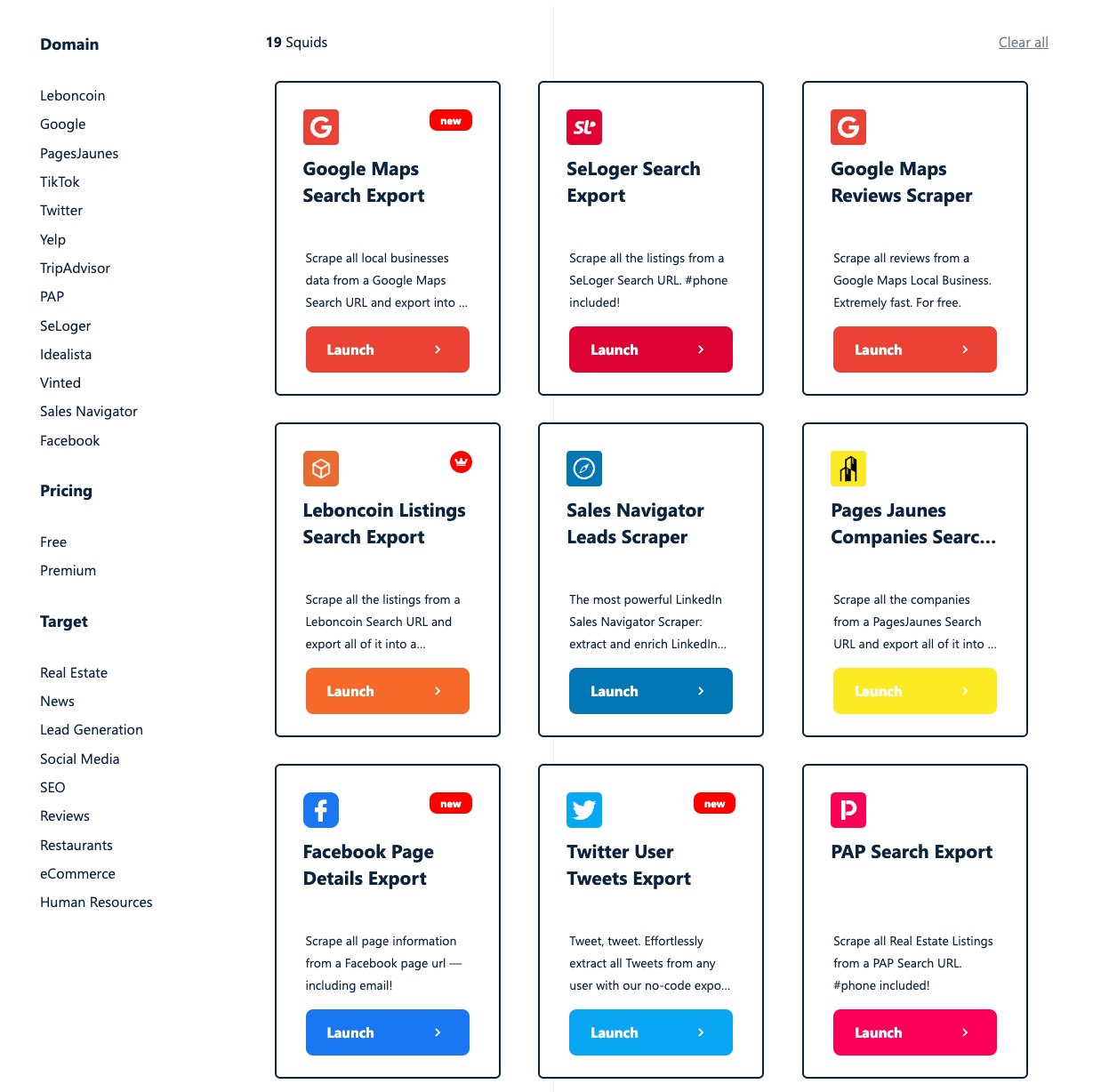
Task: Click the SeLoger red logo icon
Action: click(x=584, y=127)
